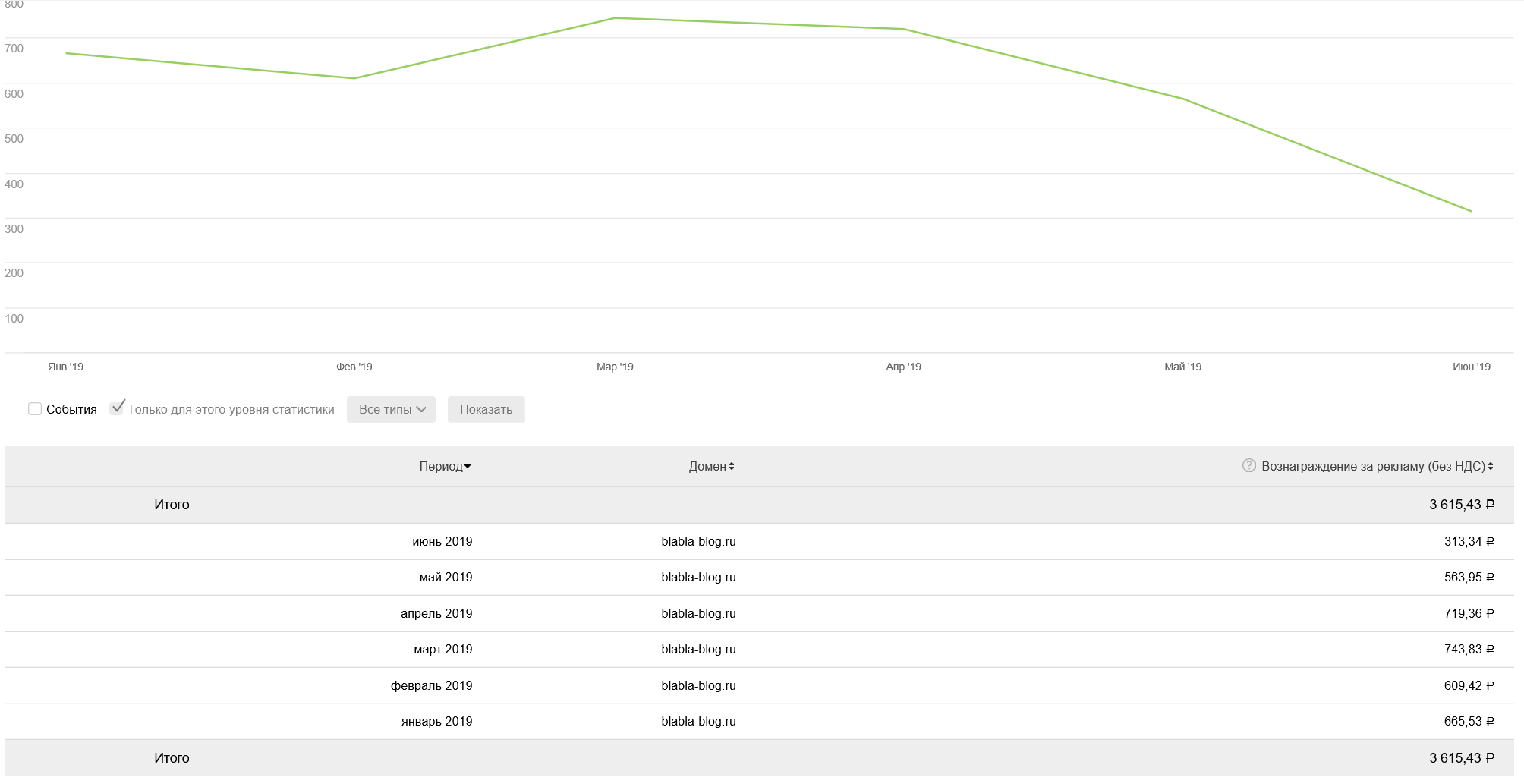Select the апрель 2019 period cell
The width and height of the screenshot is (1524, 784).
(x=436, y=614)
